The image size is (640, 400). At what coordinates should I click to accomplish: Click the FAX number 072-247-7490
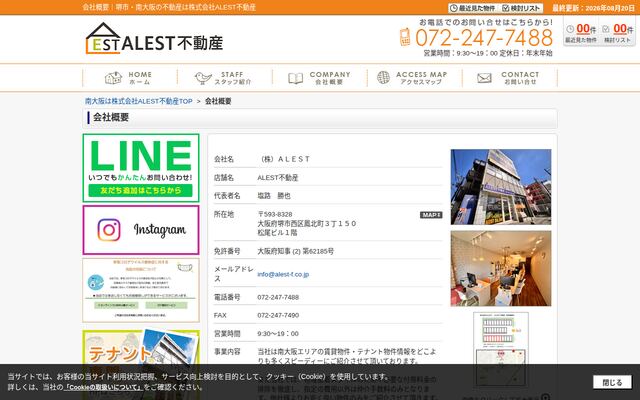278,315
